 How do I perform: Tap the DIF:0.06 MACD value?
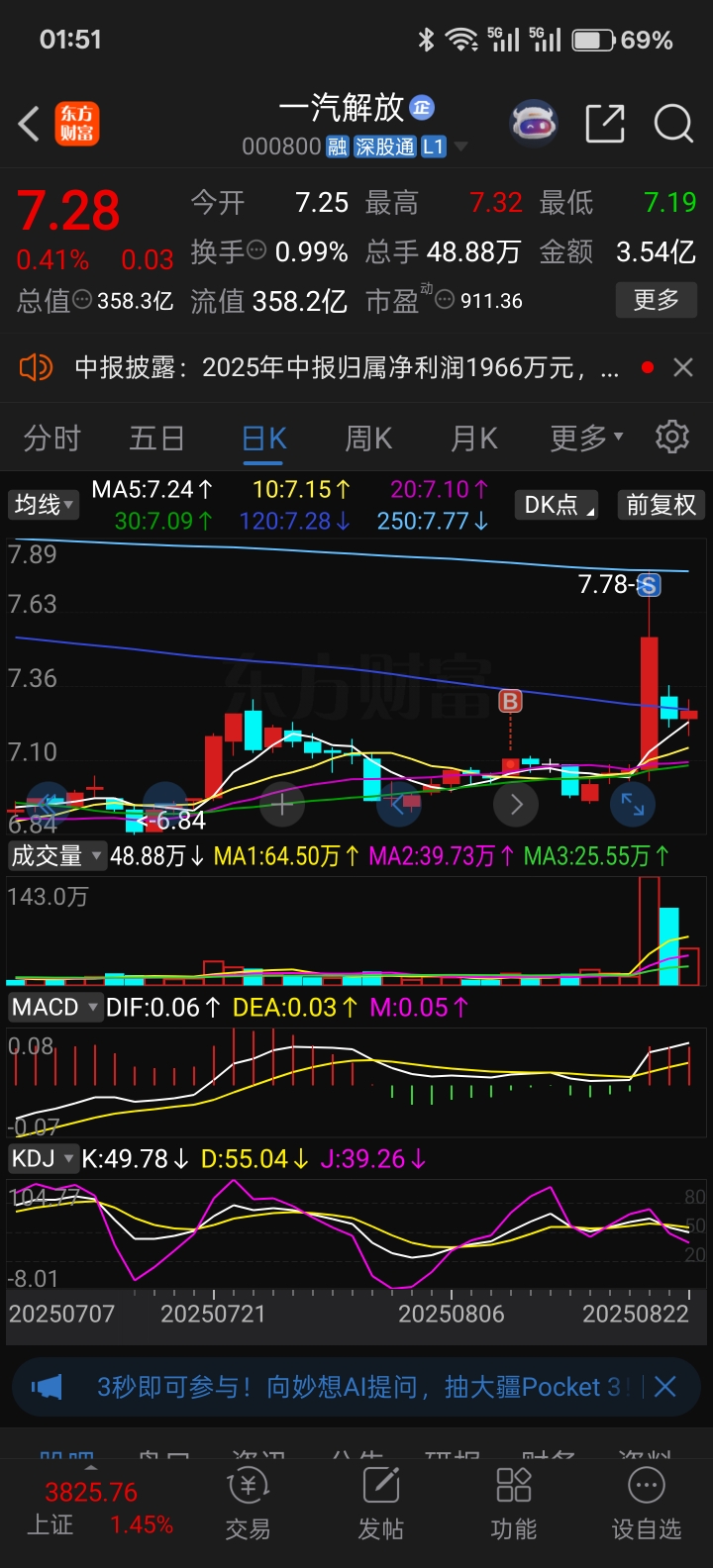coord(163,1008)
